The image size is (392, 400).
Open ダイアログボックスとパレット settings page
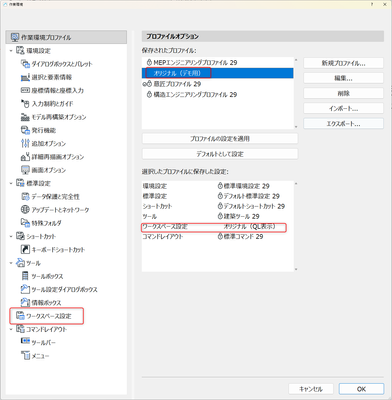[57, 64]
